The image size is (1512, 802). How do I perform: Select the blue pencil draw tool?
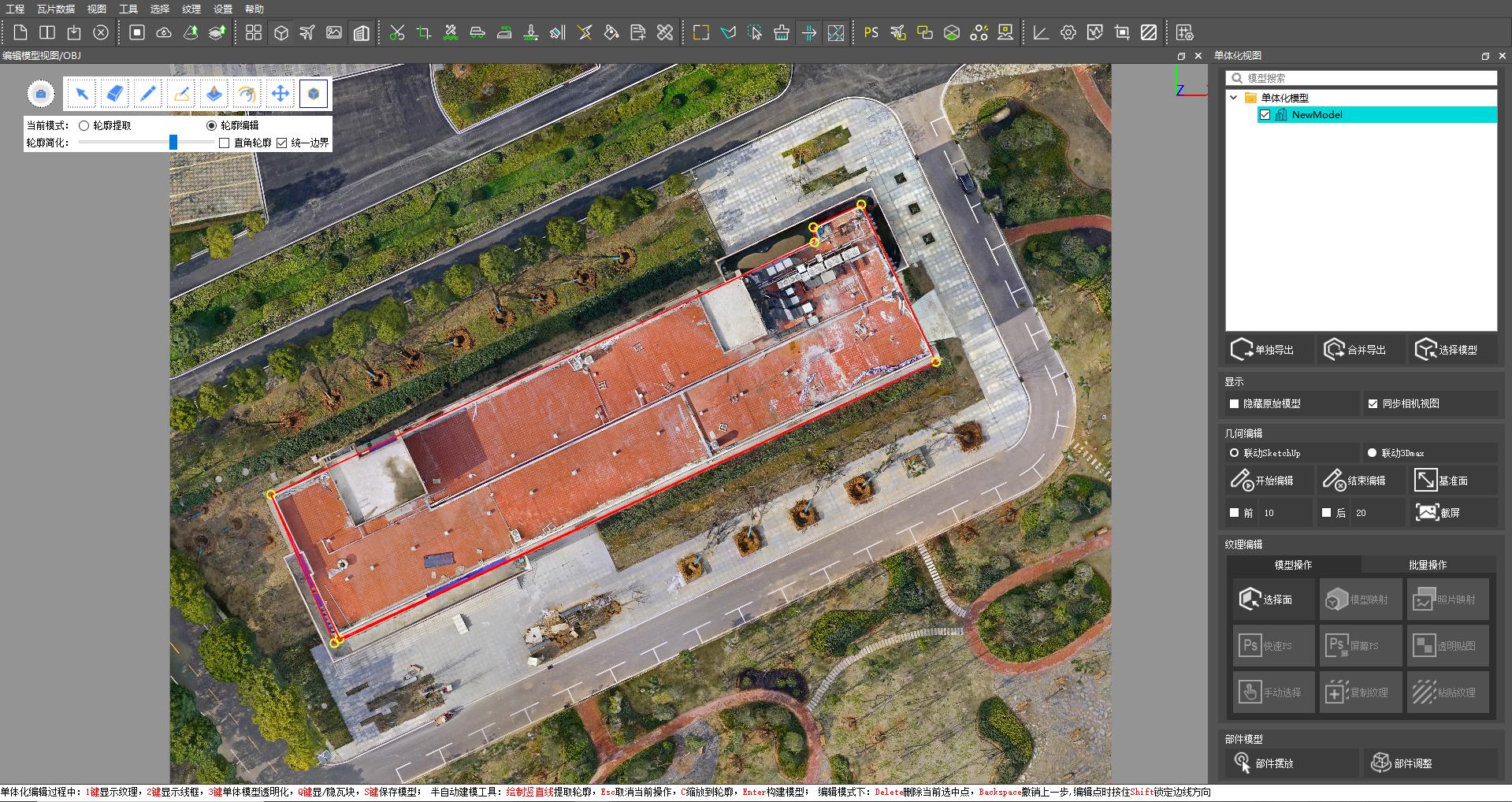[x=147, y=94]
